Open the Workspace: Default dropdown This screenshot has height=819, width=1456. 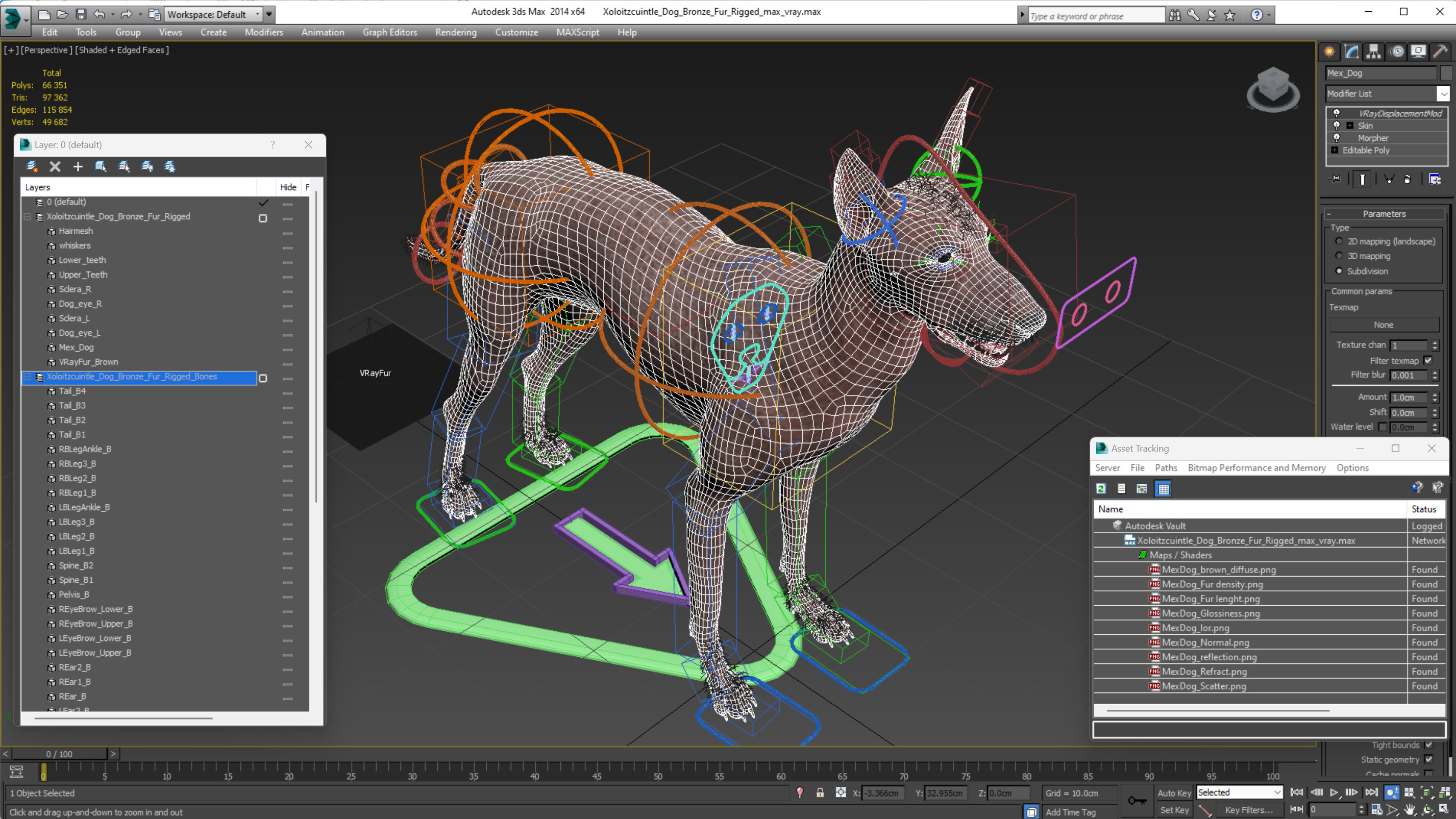(214, 14)
